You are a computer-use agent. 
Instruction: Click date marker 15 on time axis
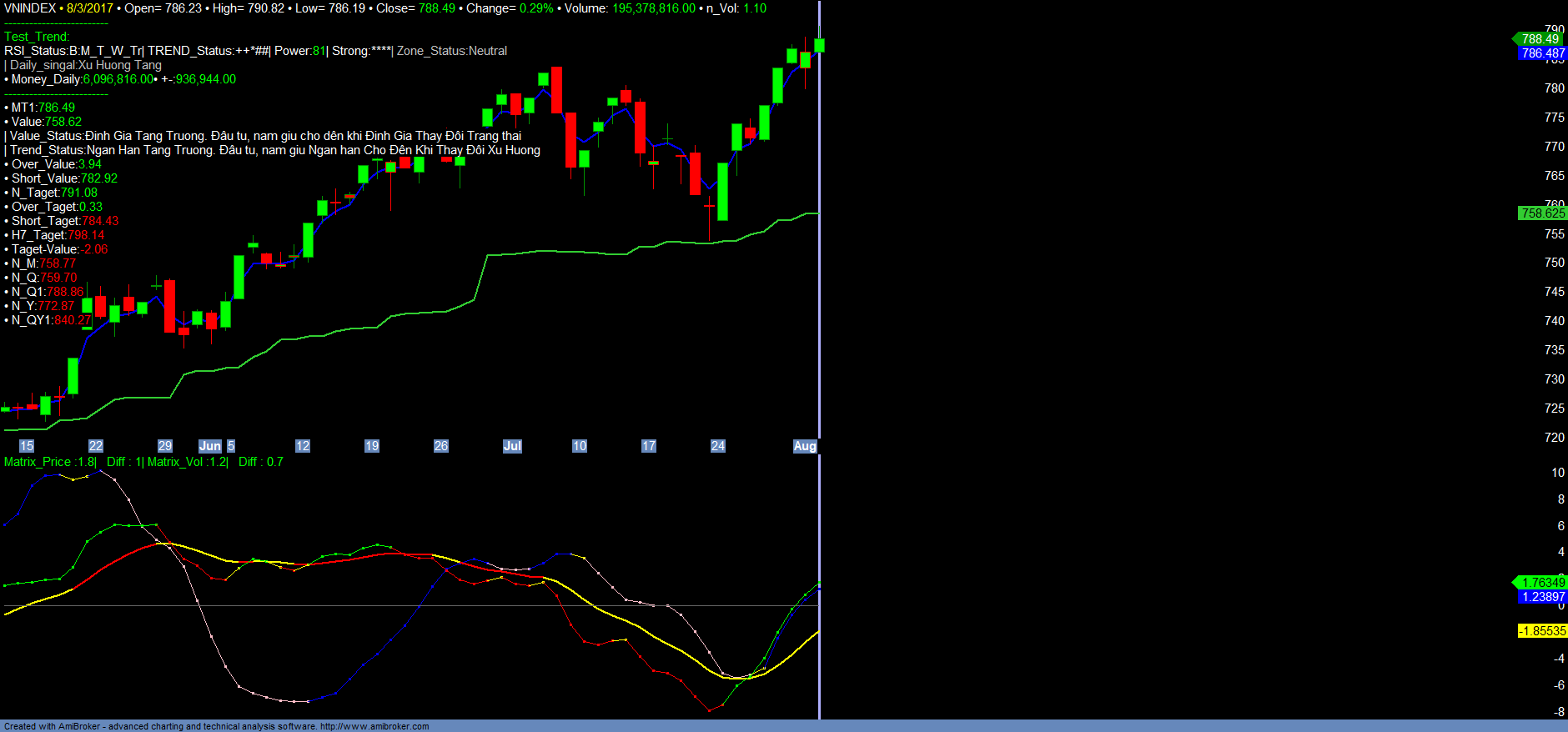pyautogui.click(x=27, y=446)
